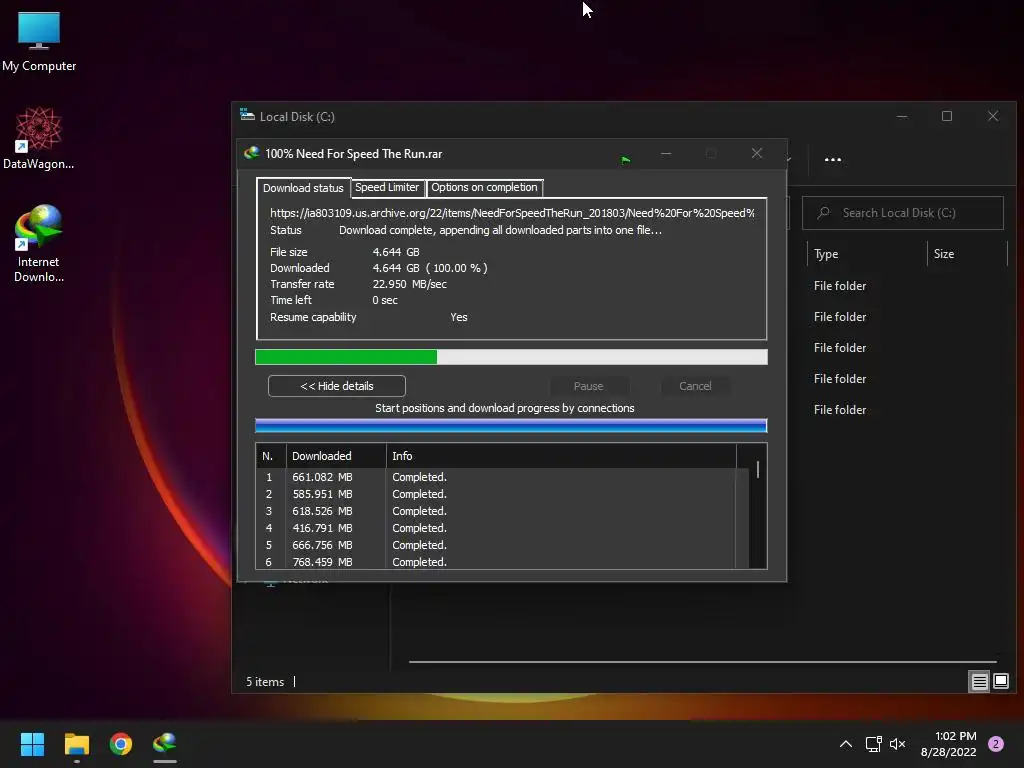The image size is (1024, 768).
Task: Open Internet Download Manager desktop shortcut
Action: (x=39, y=243)
